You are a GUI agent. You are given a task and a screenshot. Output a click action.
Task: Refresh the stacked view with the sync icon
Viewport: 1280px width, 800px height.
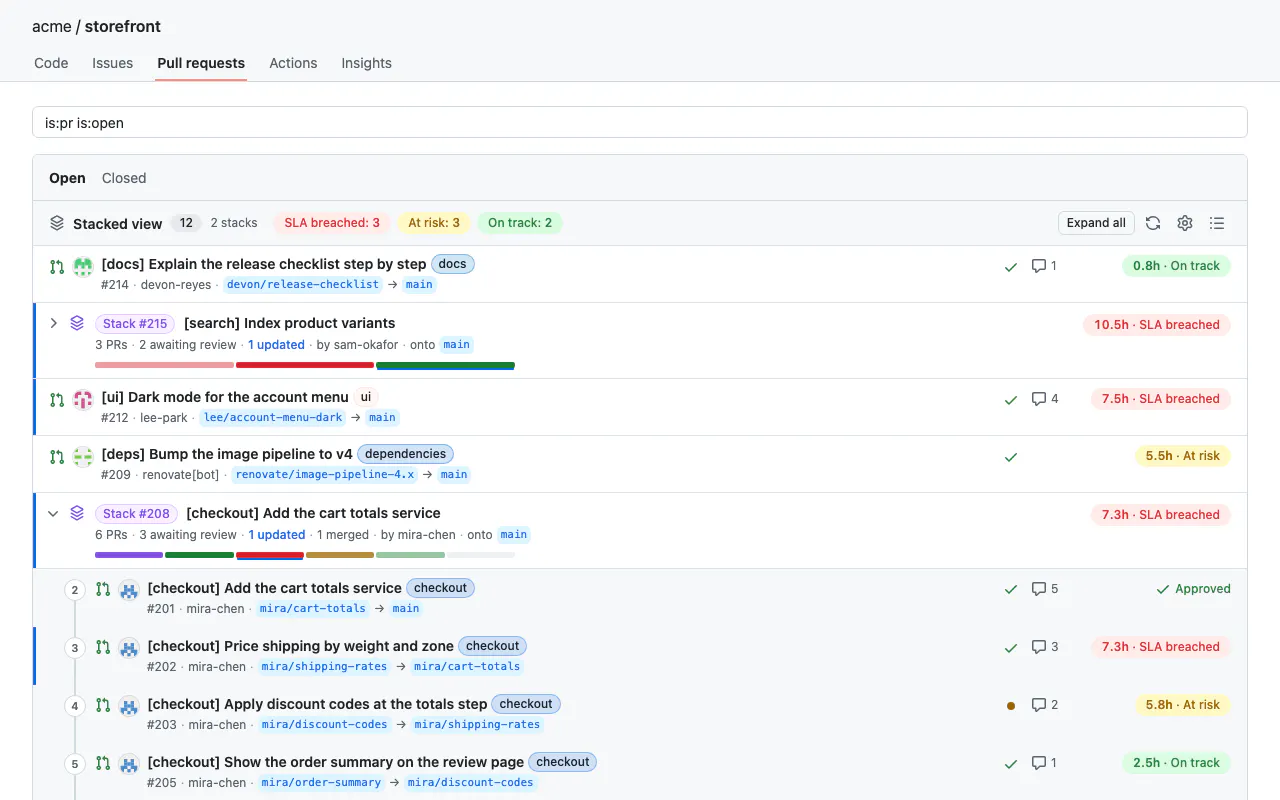pos(1153,223)
